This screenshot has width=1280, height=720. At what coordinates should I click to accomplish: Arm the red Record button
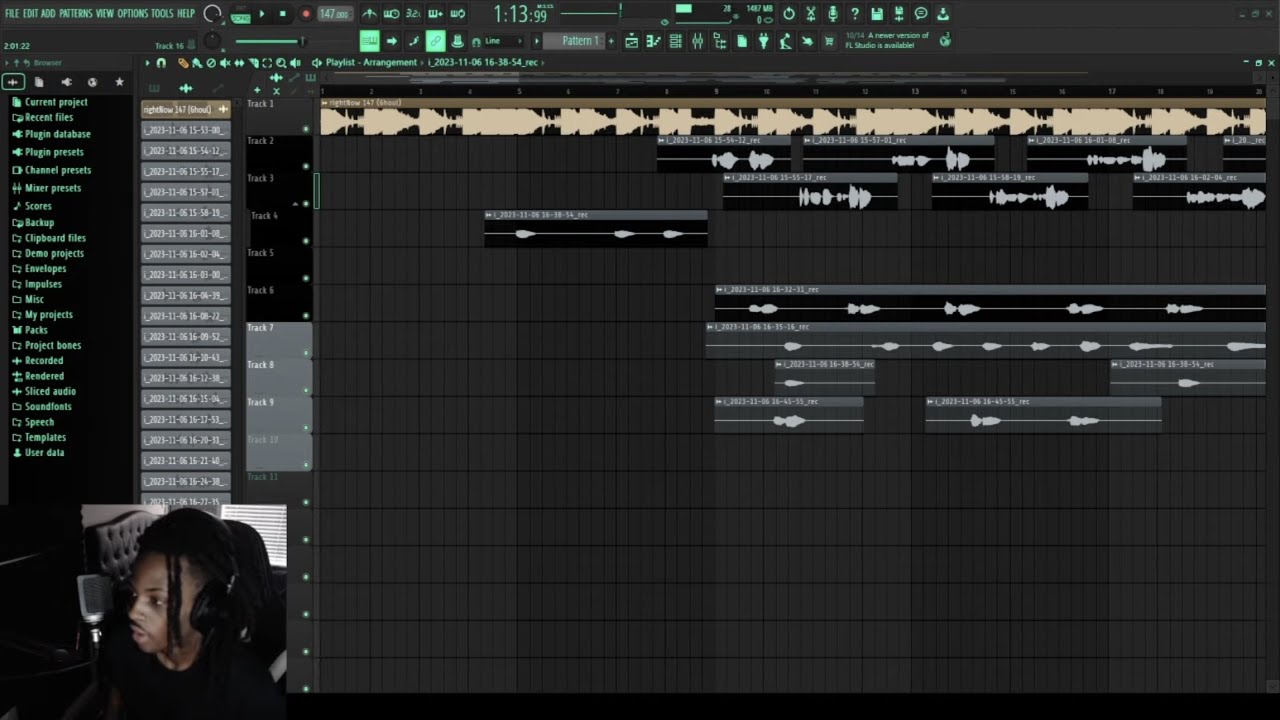(306, 14)
